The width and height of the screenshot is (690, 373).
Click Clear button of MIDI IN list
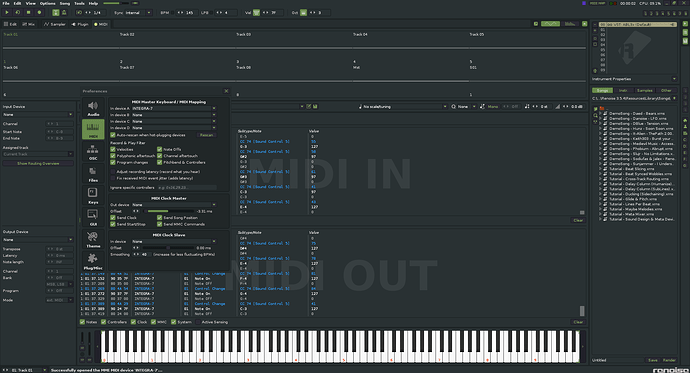point(578,220)
